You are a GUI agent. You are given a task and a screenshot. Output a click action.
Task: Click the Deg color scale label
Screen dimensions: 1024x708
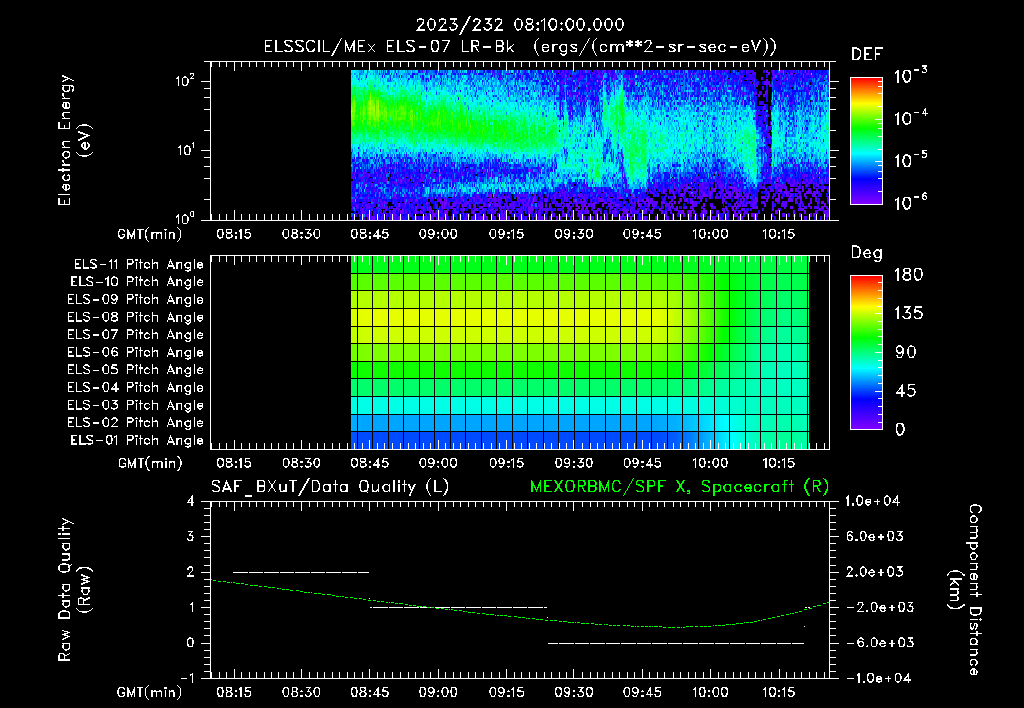click(867, 253)
